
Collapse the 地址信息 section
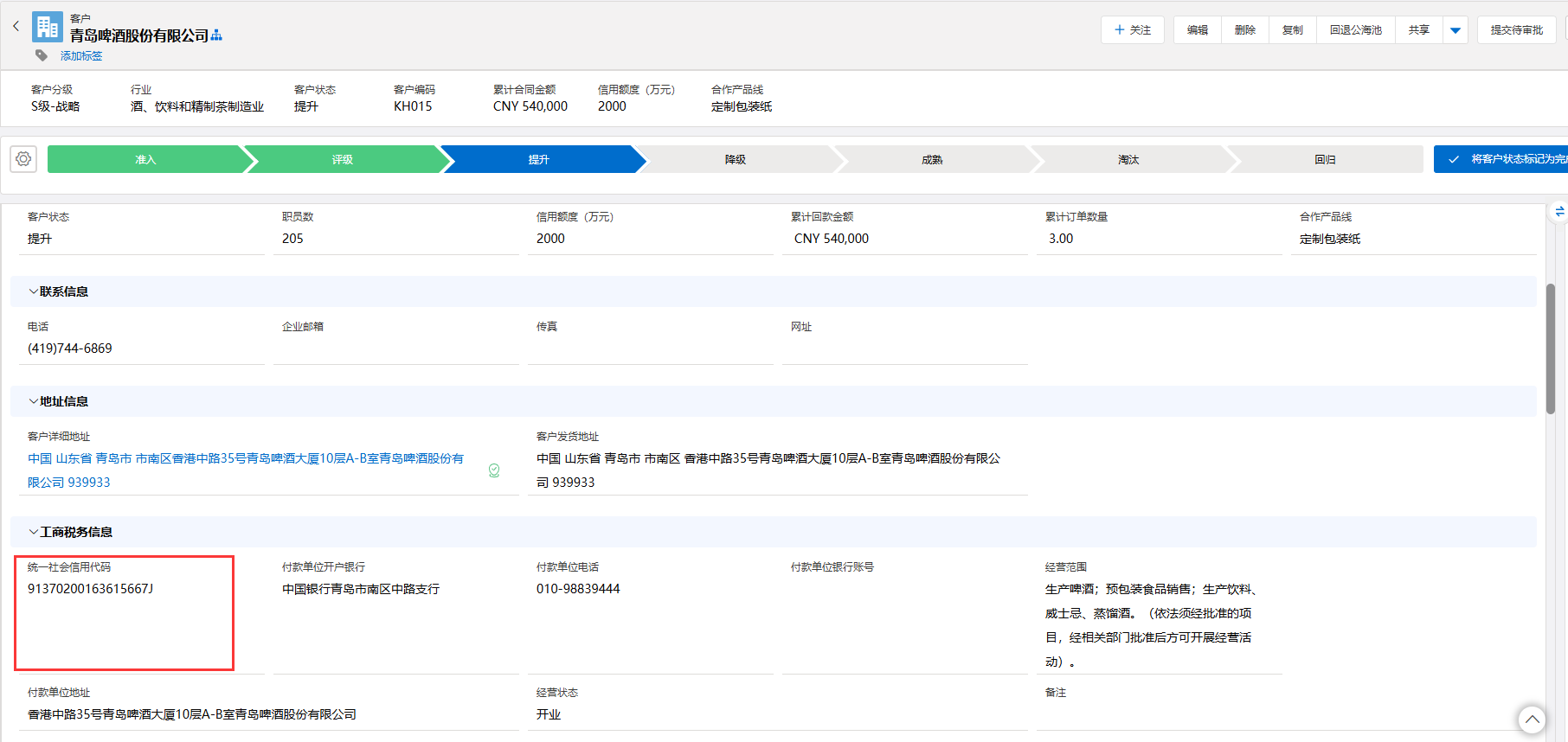click(x=34, y=401)
